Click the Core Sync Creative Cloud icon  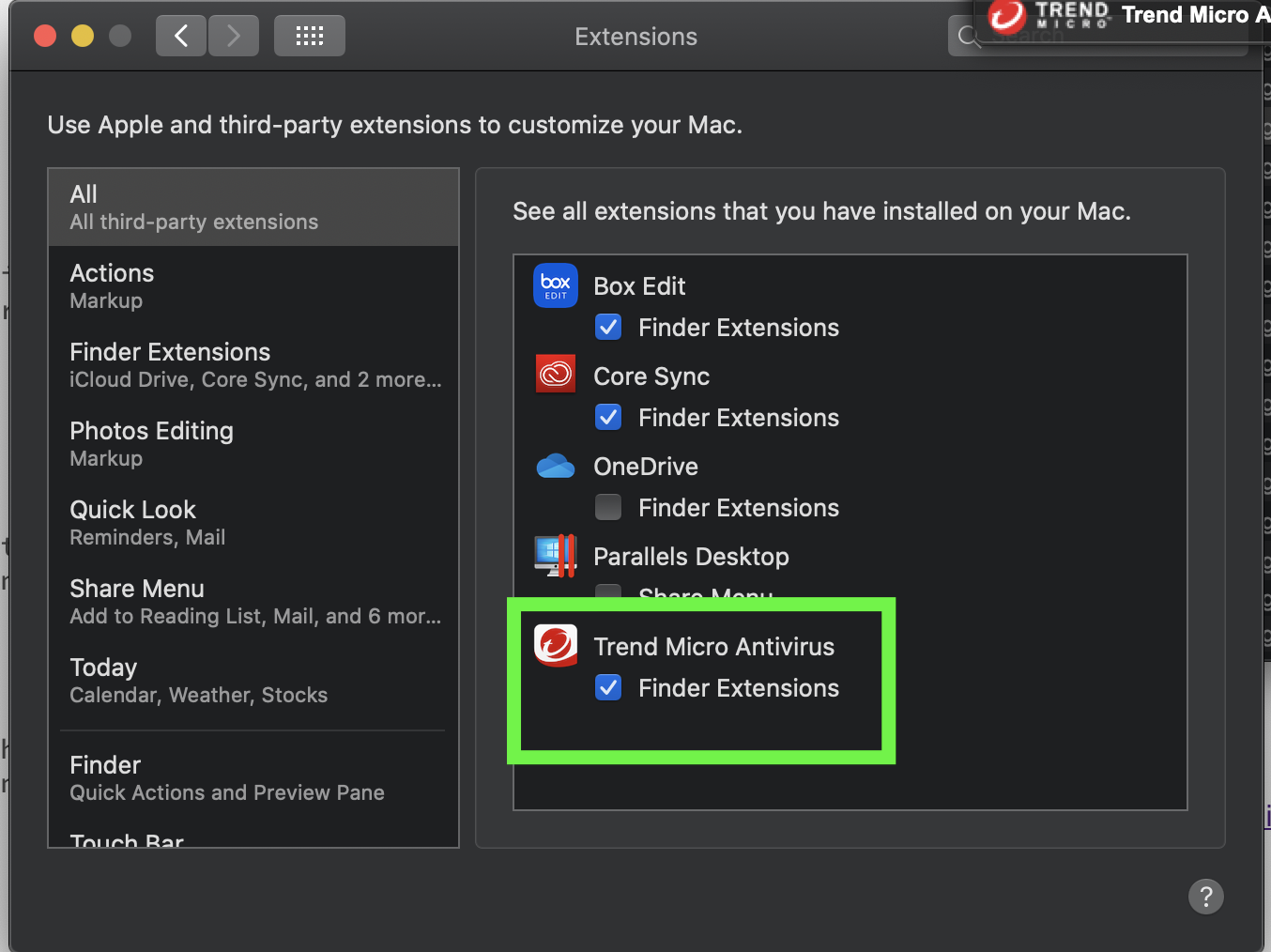pos(556,374)
